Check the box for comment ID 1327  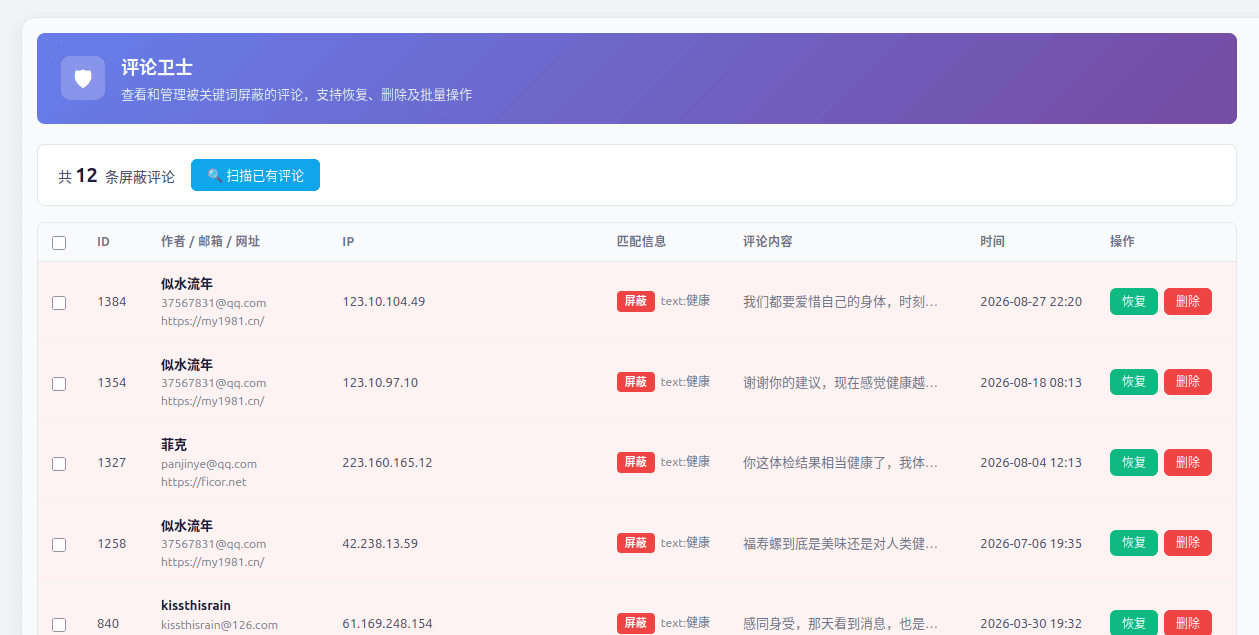pos(59,464)
